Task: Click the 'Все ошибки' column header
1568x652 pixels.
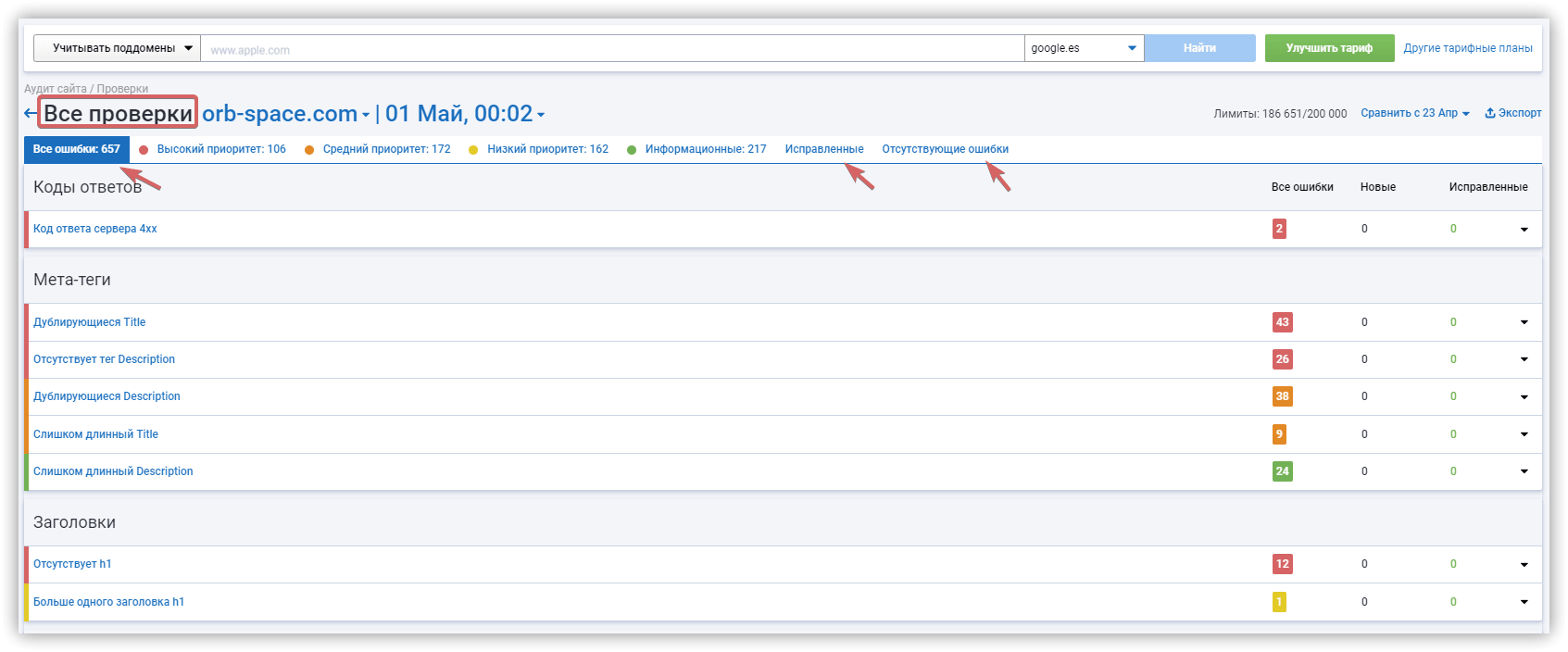Action: point(1302,187)
